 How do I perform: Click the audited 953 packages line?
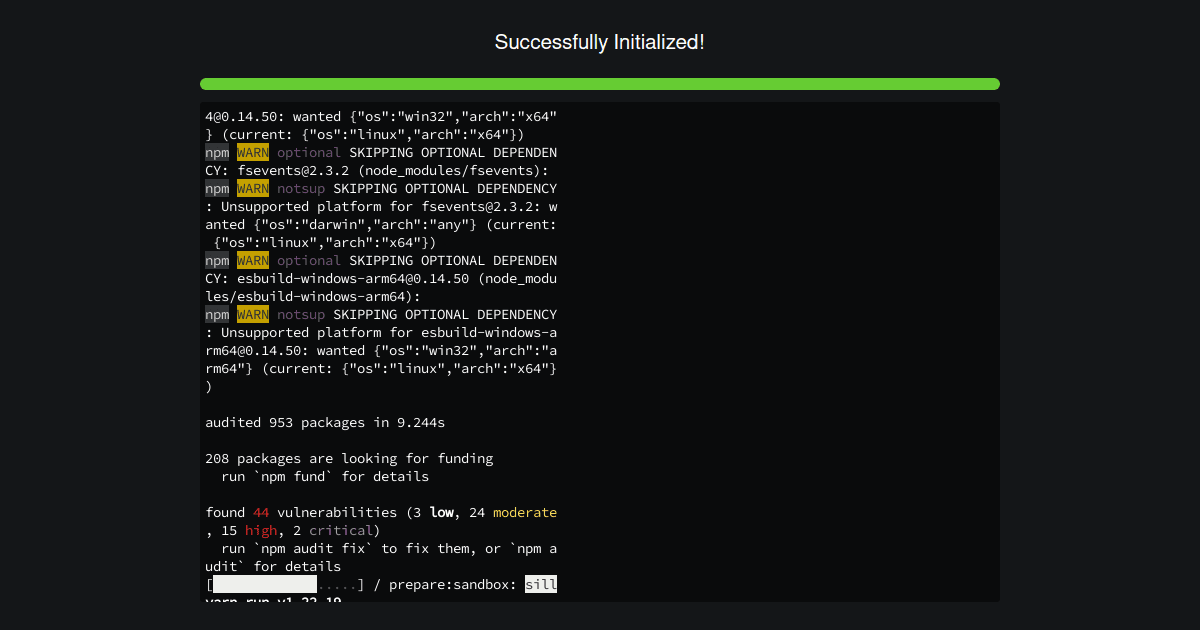(x=324, y=422)
